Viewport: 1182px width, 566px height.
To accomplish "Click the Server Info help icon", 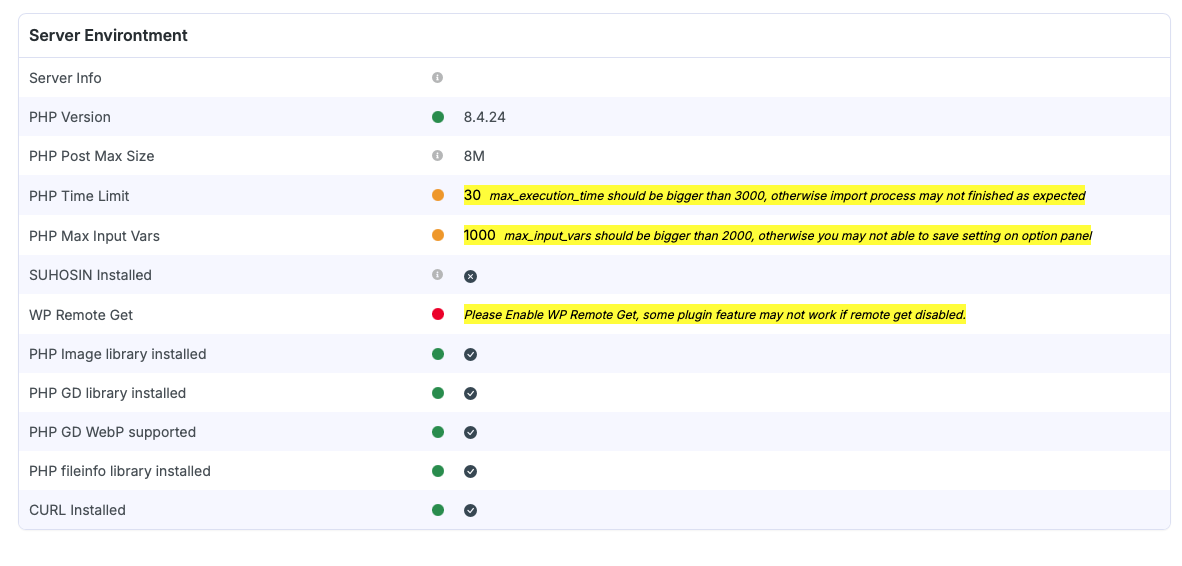I will [x=437, y=78].
